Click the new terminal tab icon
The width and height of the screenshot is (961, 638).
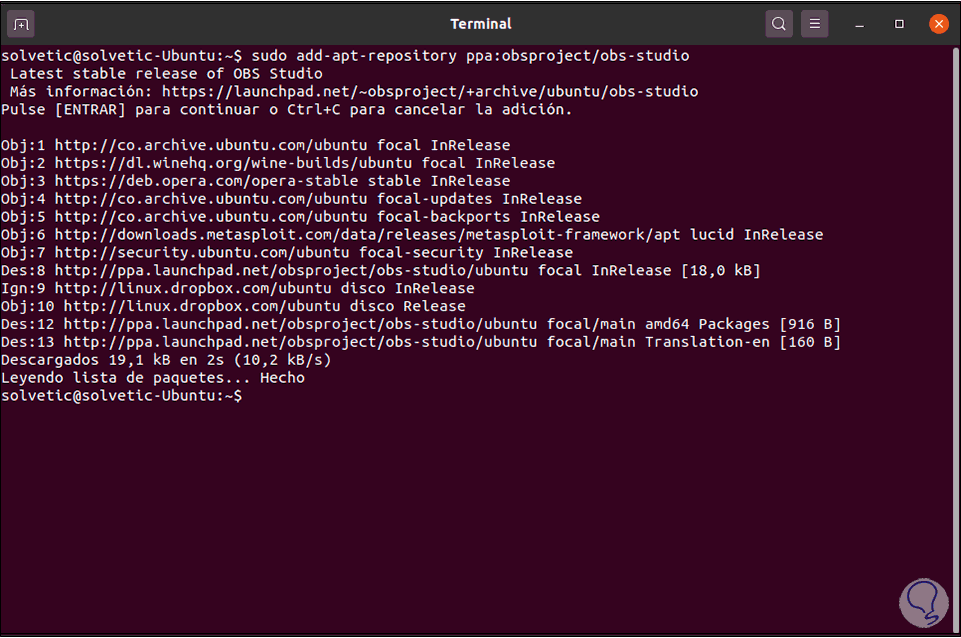click(x=20, y=23)
